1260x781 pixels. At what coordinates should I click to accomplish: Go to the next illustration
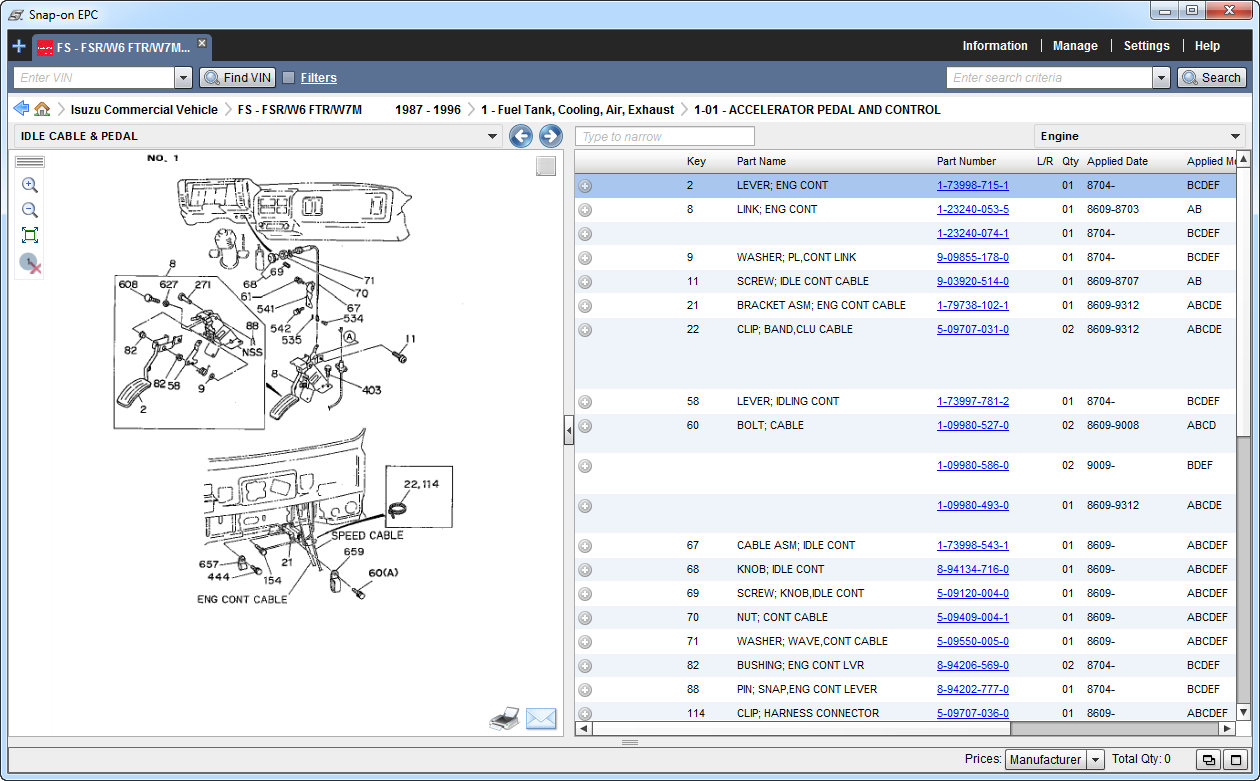click(550, 136)
